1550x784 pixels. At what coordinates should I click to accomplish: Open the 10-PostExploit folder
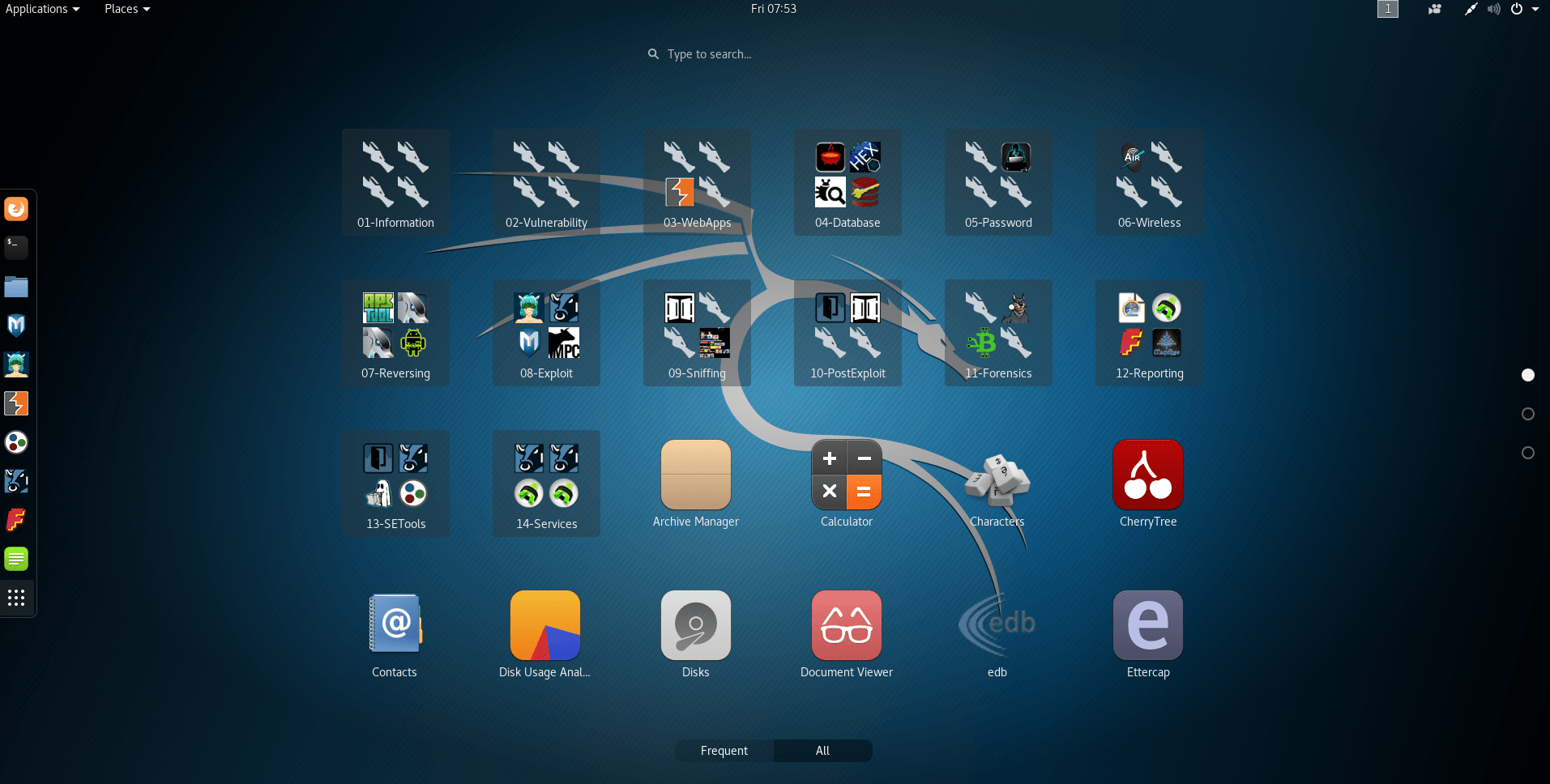coord(848,333)
